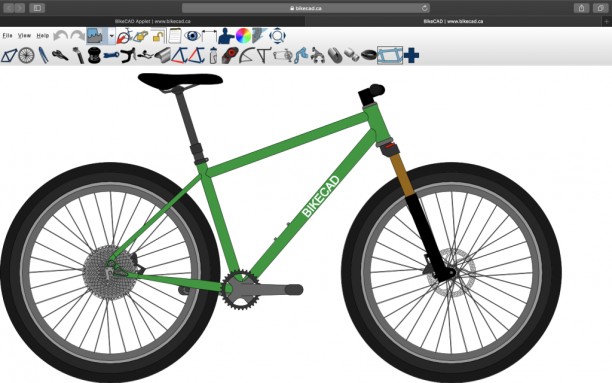Toggle the eye visibility icon
Viewport: 612px width, 383px height.
click(x=192, y=36)
